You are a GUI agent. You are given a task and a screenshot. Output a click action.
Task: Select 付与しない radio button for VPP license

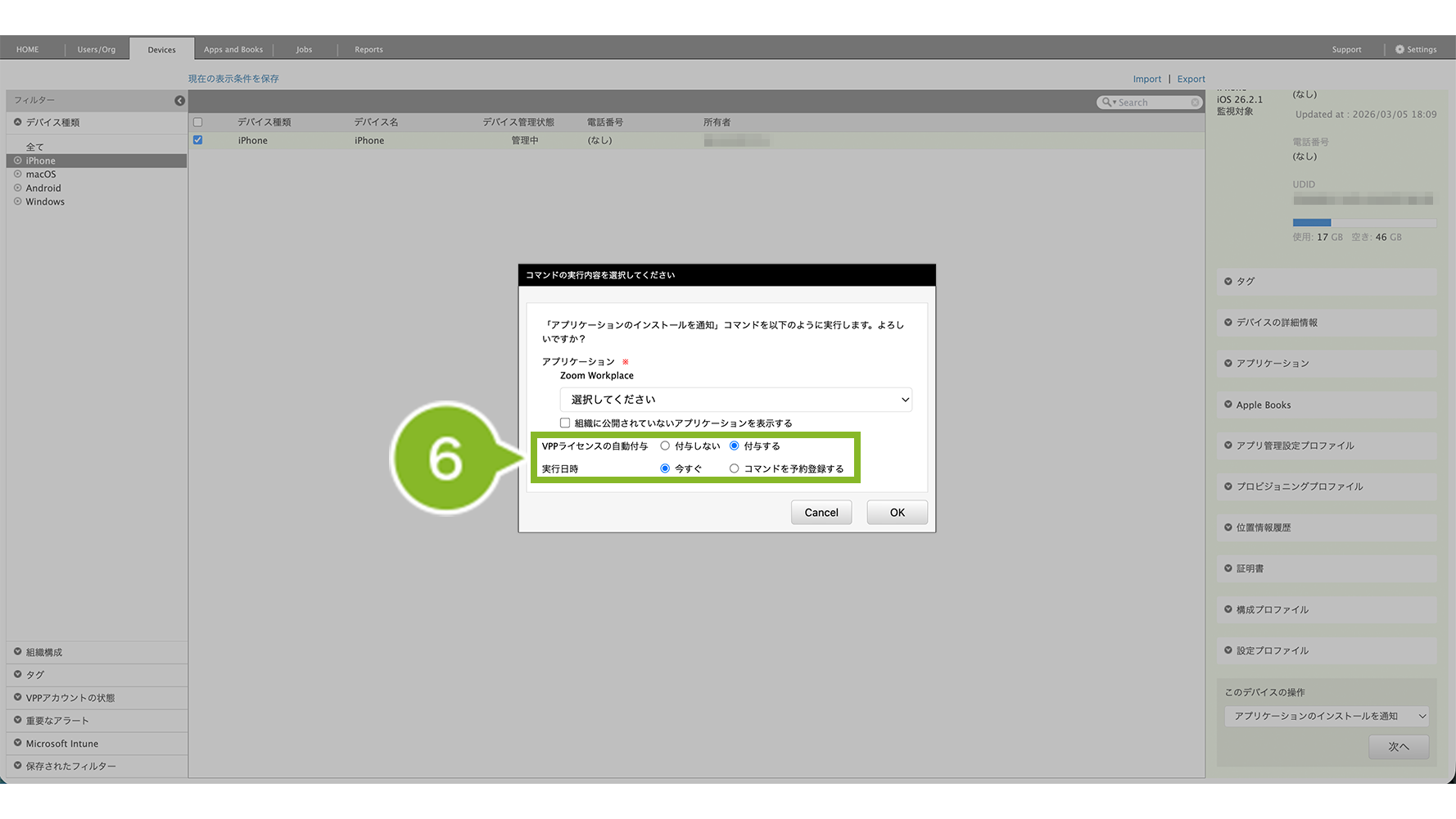(665, 446)
